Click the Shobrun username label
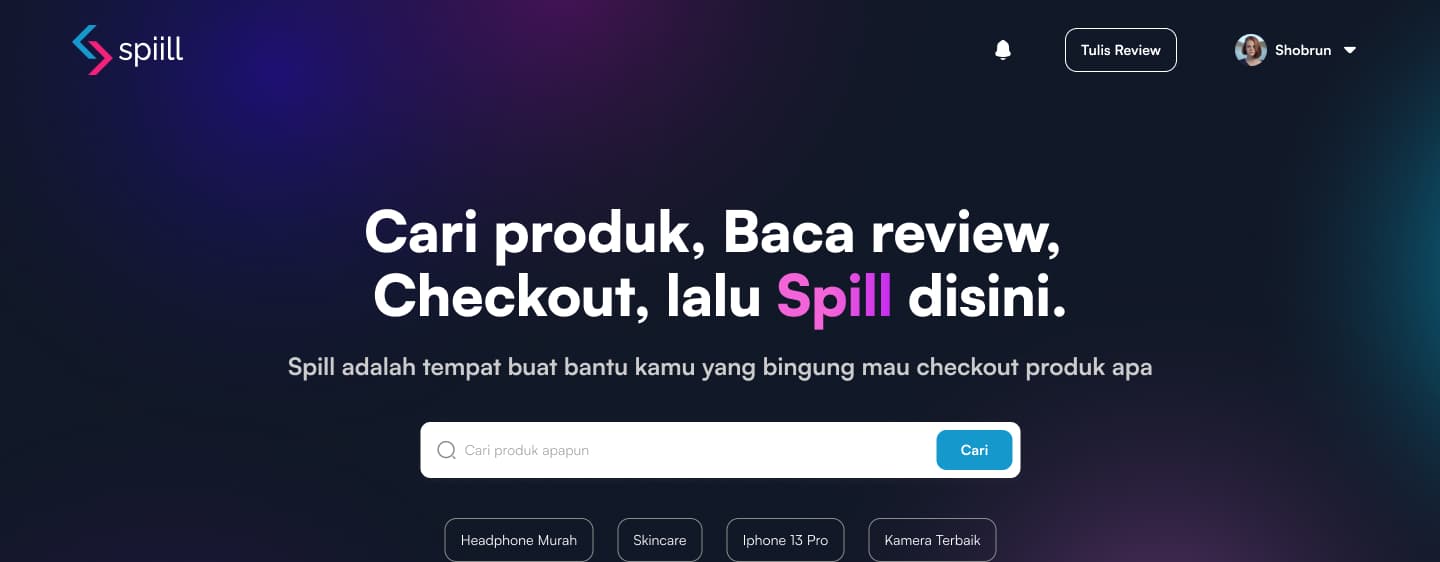Screen dimensions: 1440x562 coord(1303,50)
